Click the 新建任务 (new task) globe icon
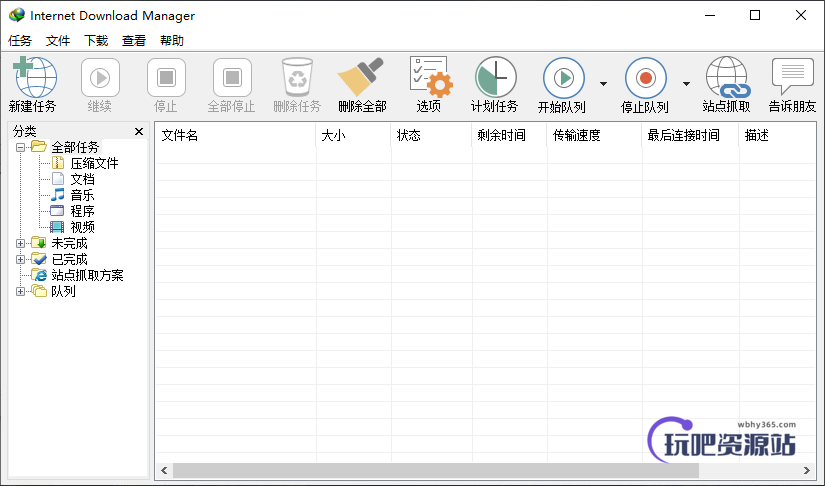The image size is (825, 486). tap(35, 77)
